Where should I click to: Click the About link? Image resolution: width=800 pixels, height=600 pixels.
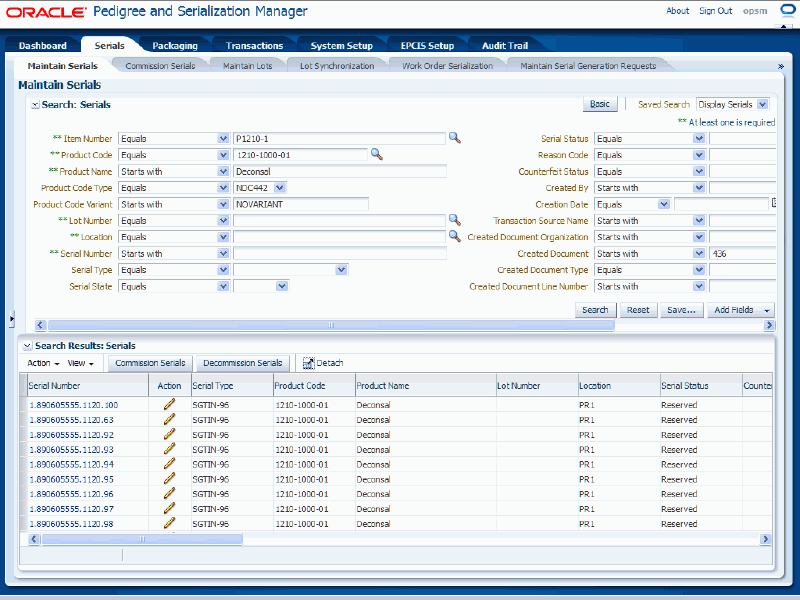[678, 11]
